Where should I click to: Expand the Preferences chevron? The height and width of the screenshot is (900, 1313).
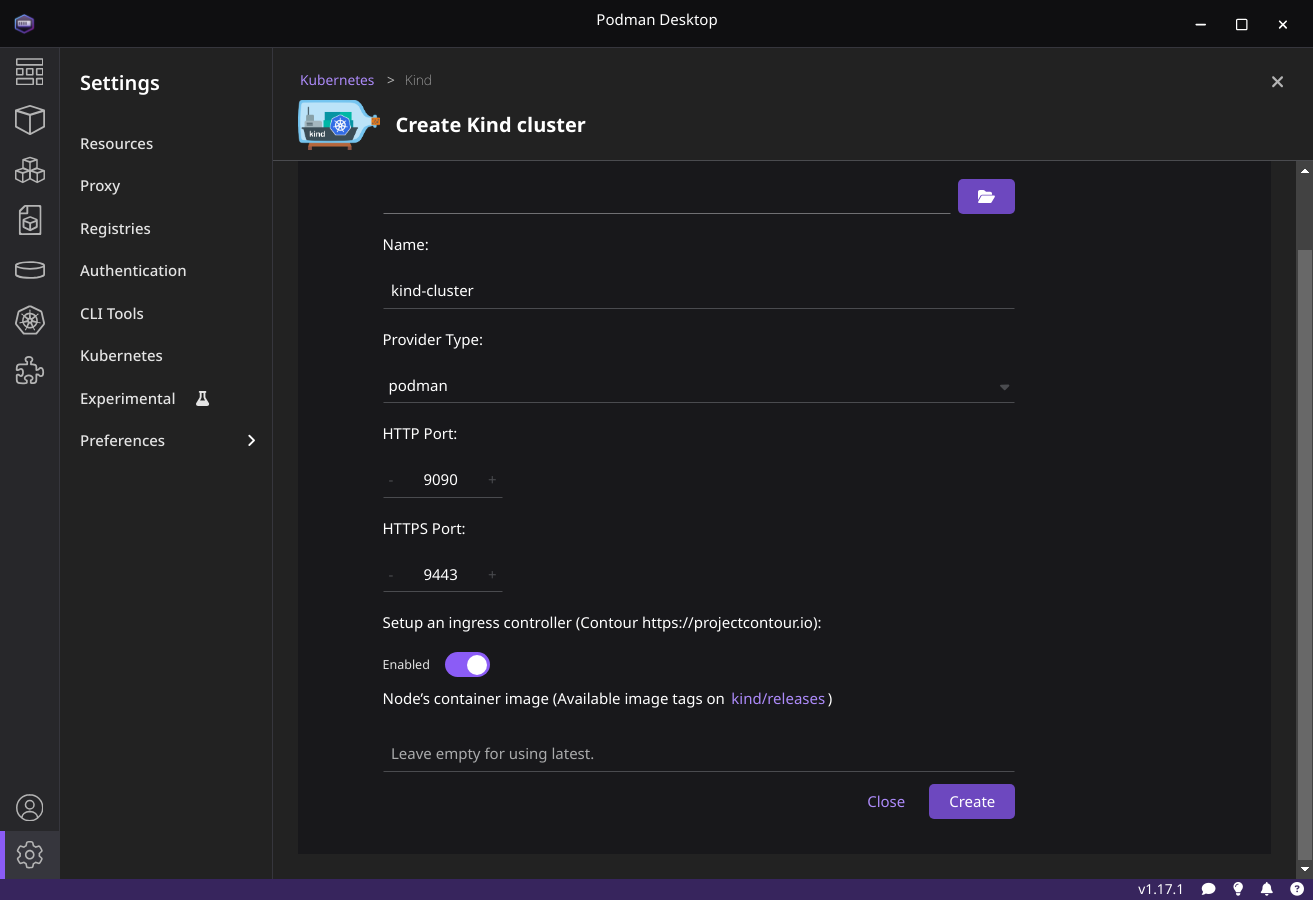[251, 440]
